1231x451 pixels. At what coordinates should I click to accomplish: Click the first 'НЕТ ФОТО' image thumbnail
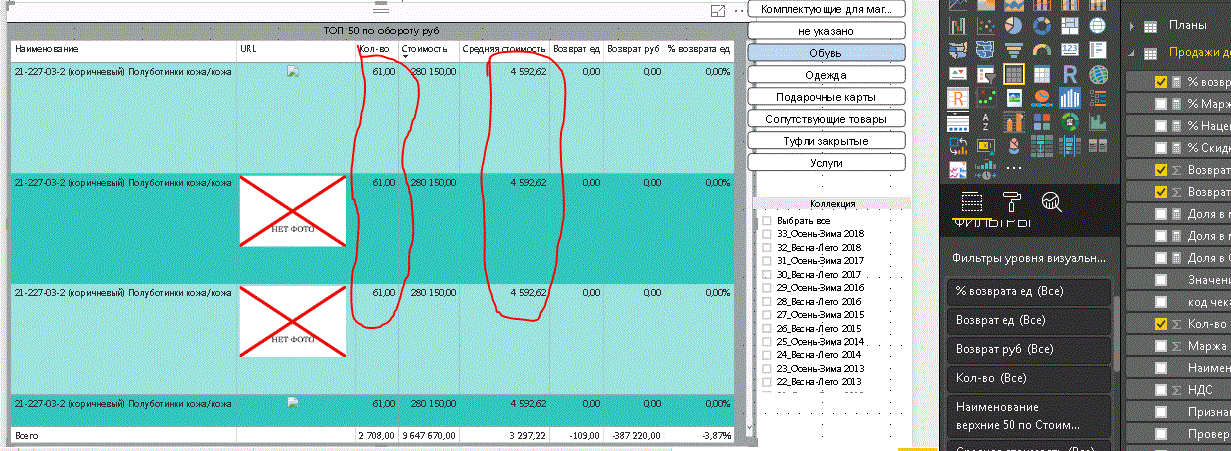pyautogui.click(x=293, y=210)
